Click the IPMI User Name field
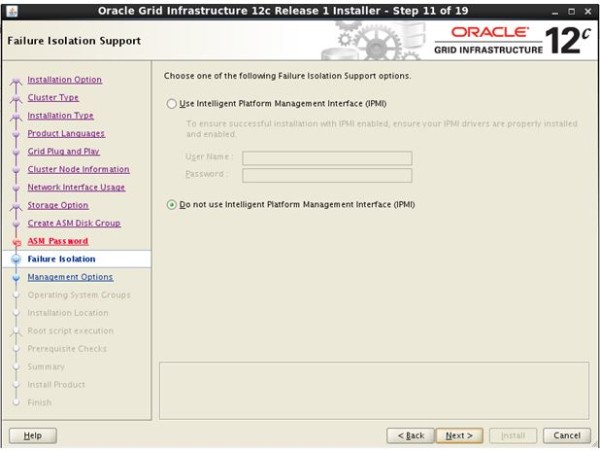This screenshot has width=600, height=450. point(327,158)
